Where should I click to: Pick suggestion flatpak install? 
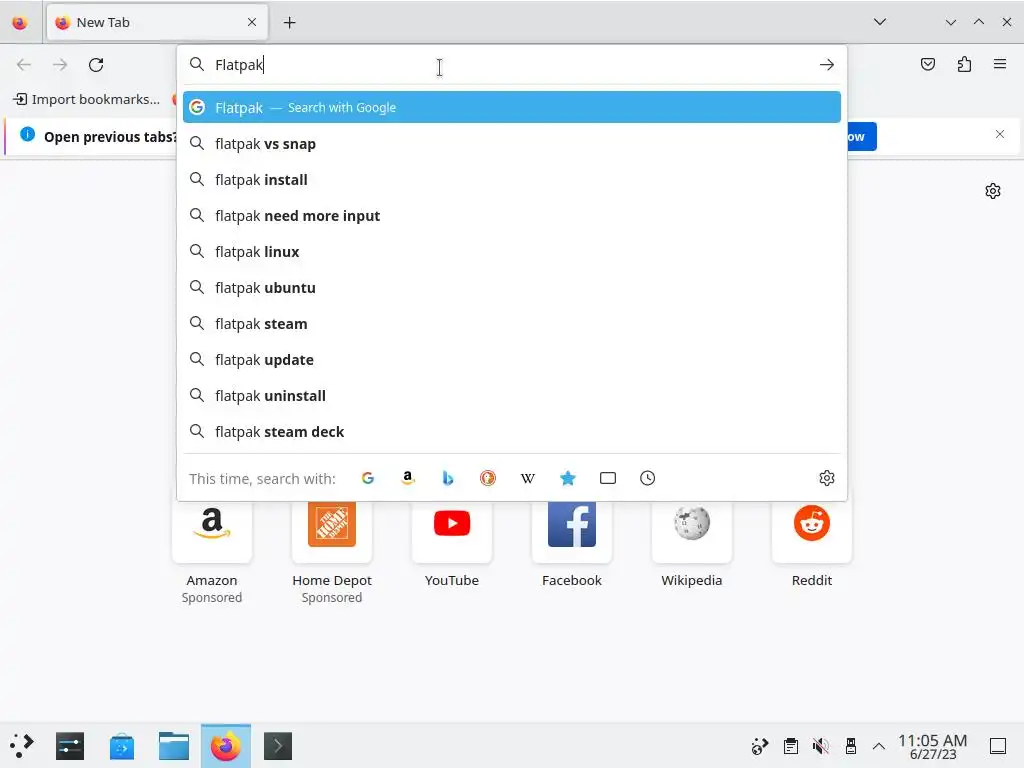tap(512, 180)
